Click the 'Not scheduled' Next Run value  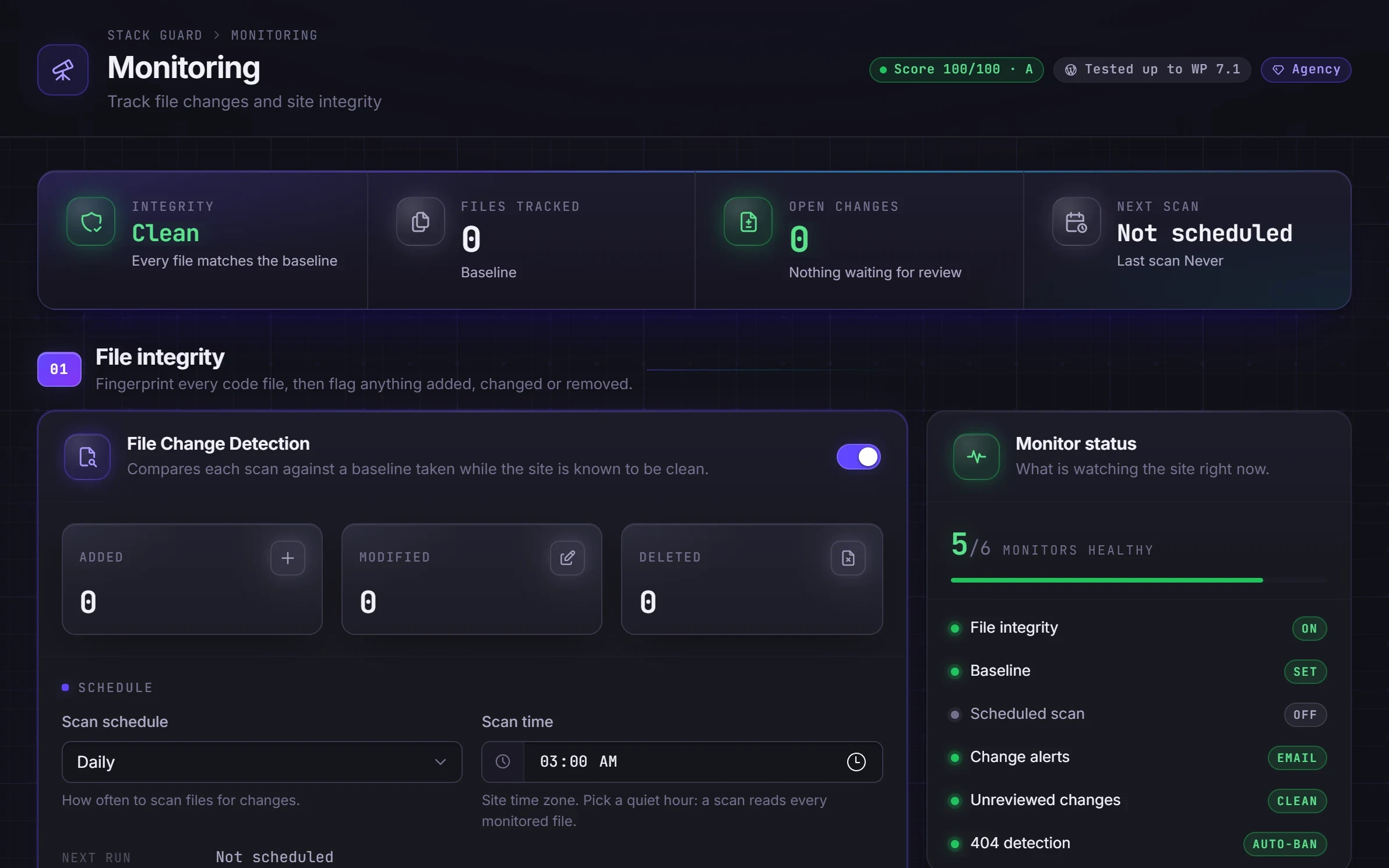pos(274,857)
